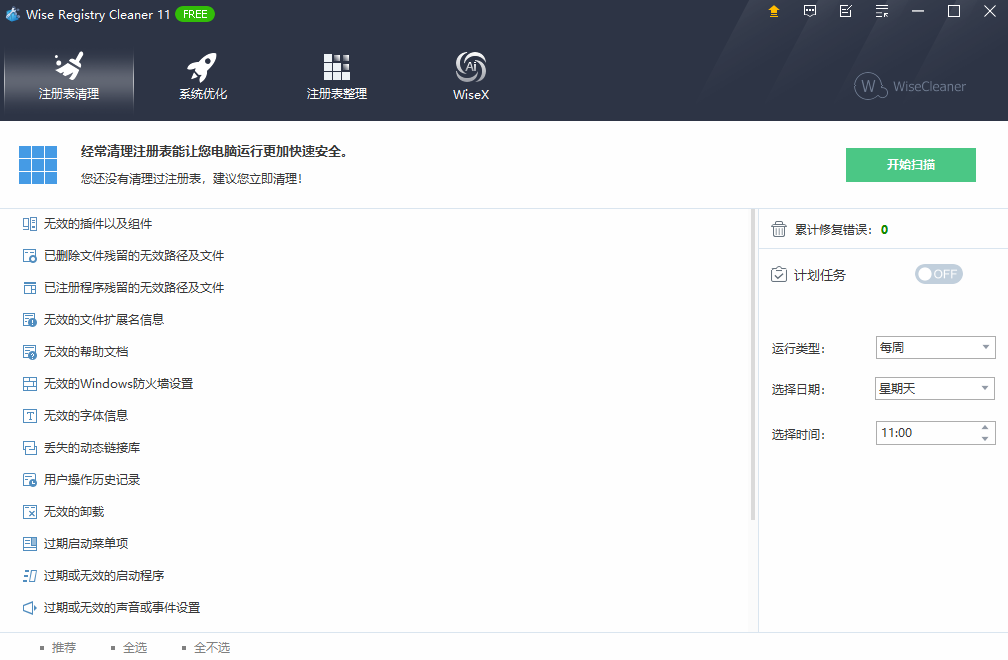1008x660 pixels.
Task: Click the WiseCleaner logo link
Action: 910,87
